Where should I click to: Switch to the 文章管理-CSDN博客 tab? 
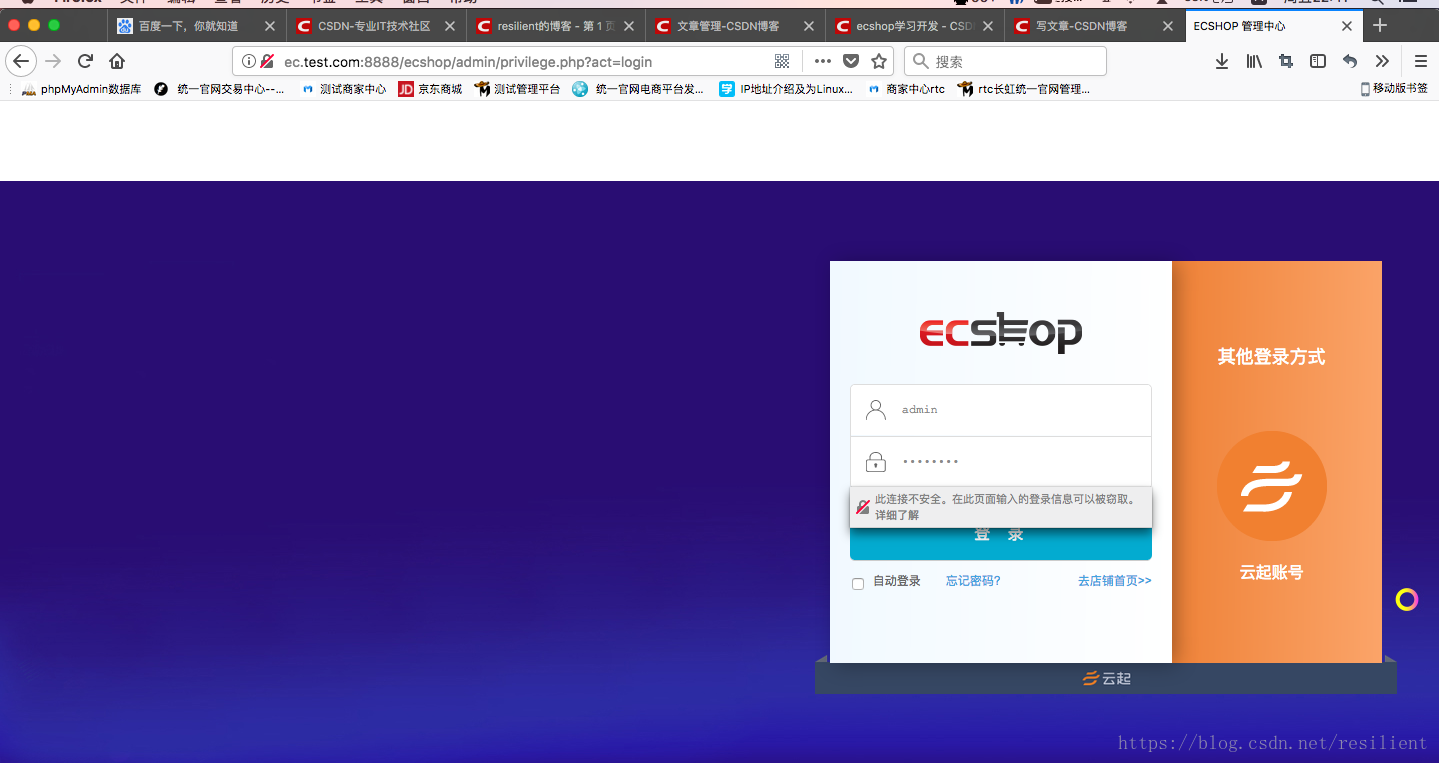tap(736, 26)
